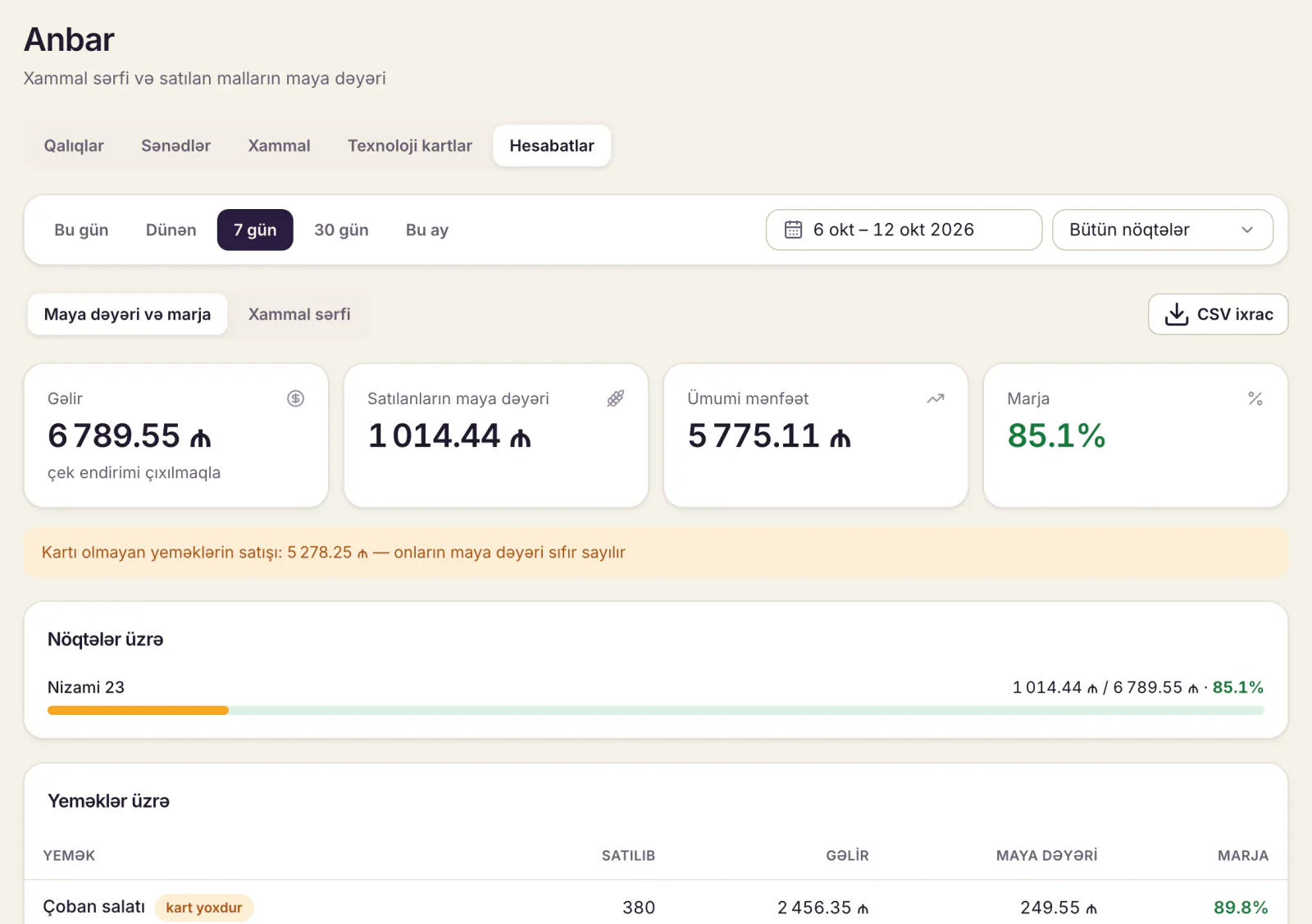
Task: Click the MARJA column header
Action: (x=1243, y=855)
